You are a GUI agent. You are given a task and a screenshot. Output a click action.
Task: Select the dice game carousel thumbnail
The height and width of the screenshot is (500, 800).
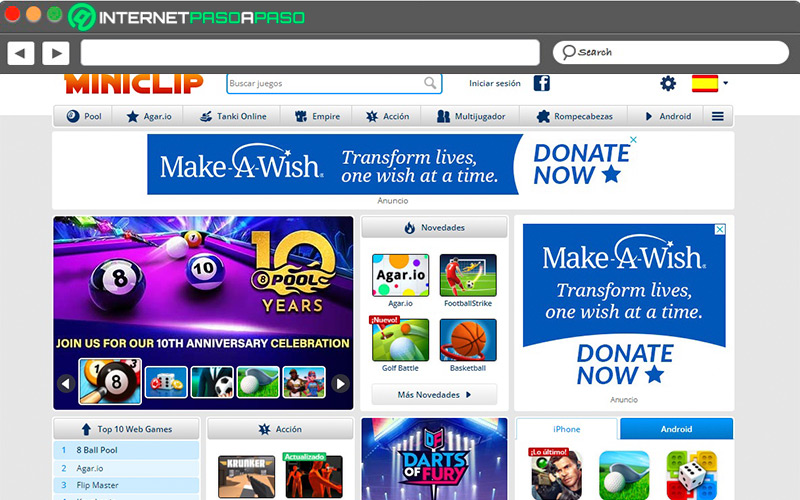166,382
